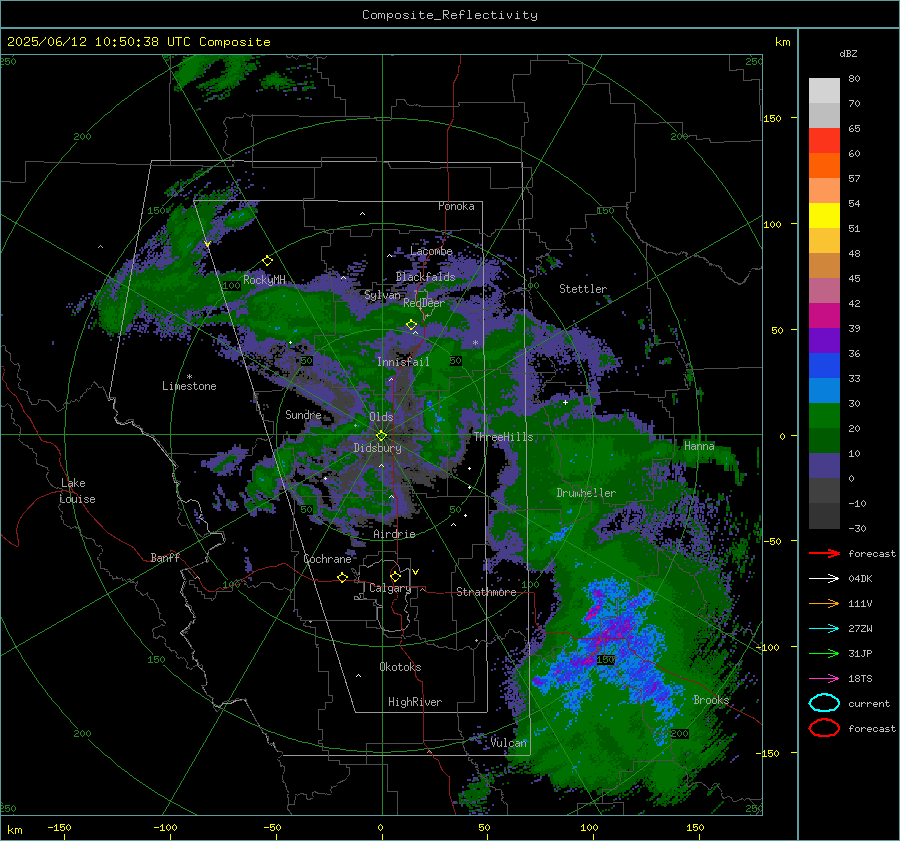Click the yellow diamond marker below Cochrane
Image resolution: width=900 pixels, height=841 pixels.
click(x=342, y=577)
